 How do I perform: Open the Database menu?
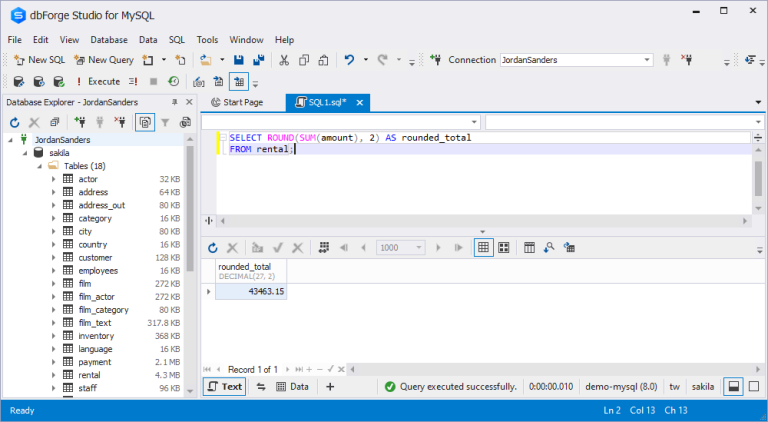[x=108, y=39]
